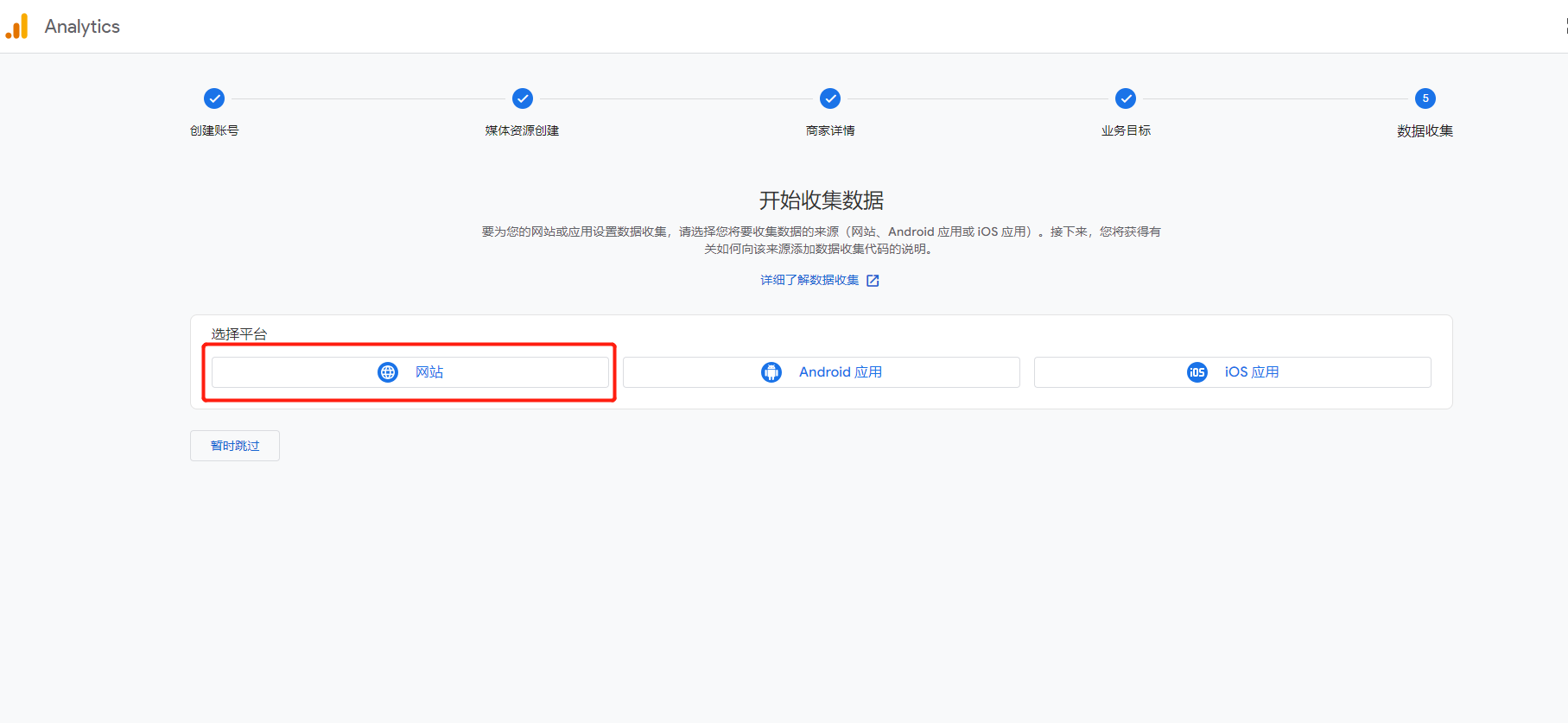The image size is (1568, 723).
Task: Click the 暂时跳过 button
Action: pyautogui.click(x=235, y=446)
